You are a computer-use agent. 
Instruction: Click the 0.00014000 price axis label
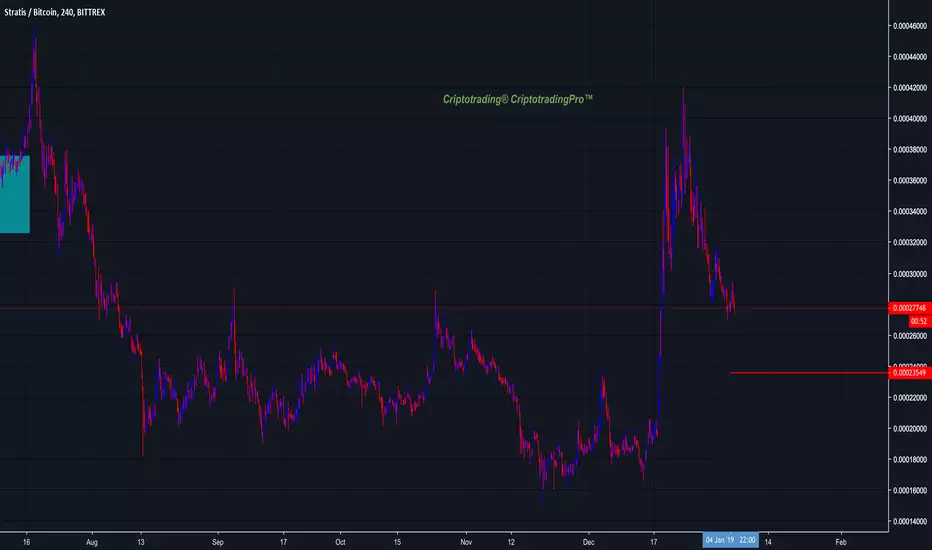(x=910, y=521)
